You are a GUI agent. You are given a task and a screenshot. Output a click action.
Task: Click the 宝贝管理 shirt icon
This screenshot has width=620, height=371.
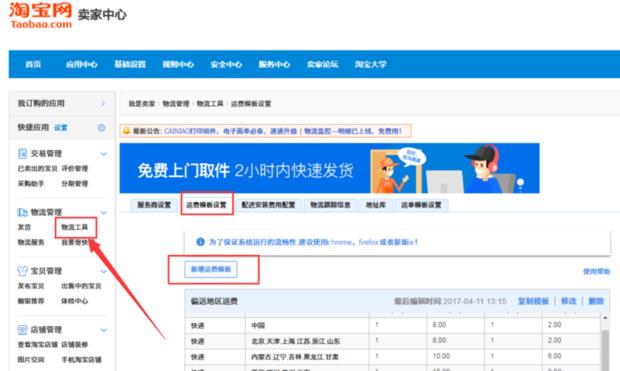point(22,271)
